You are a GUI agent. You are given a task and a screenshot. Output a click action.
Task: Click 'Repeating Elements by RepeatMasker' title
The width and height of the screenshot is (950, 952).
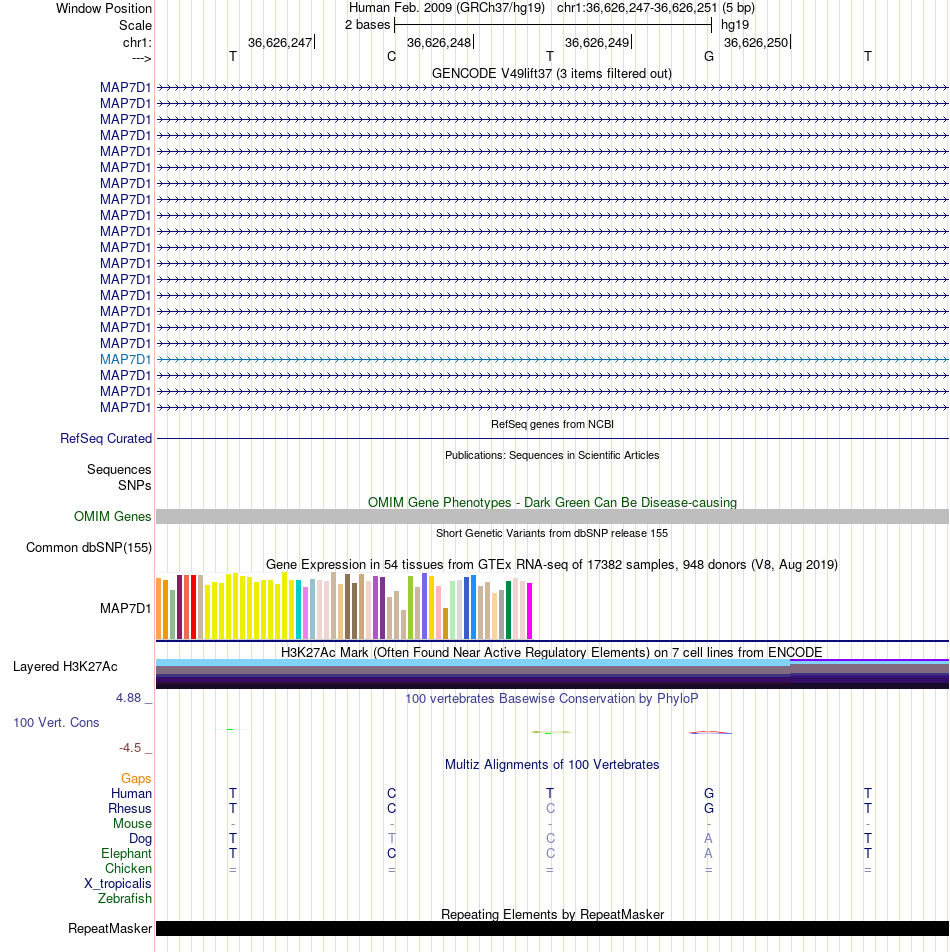tap(552, 914)
